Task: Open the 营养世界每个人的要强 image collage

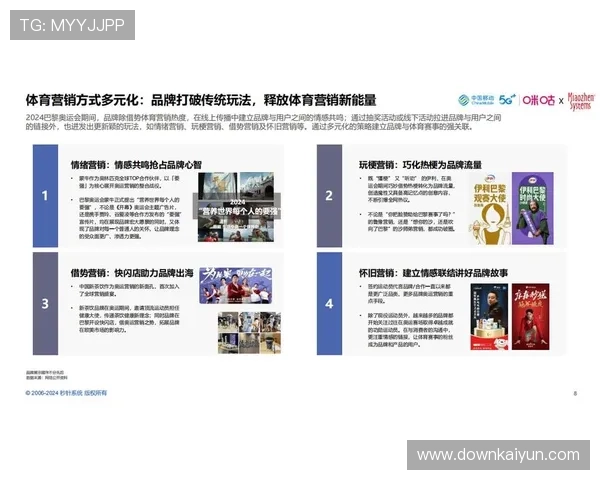Action: tap(236, 207)
